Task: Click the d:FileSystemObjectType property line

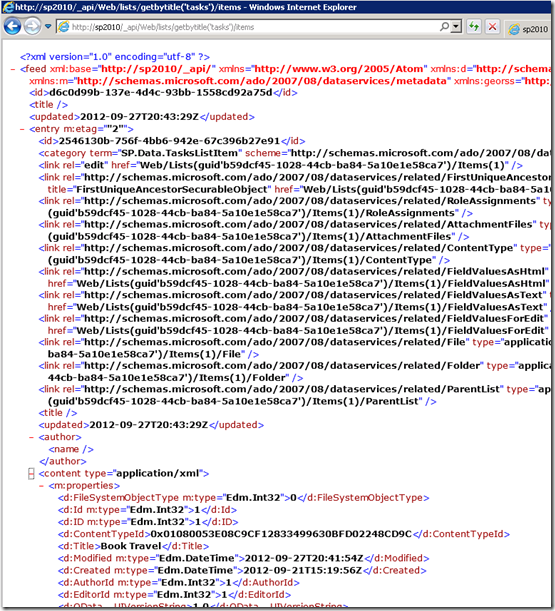Action: pyautogui.click(x=244, y=498)
